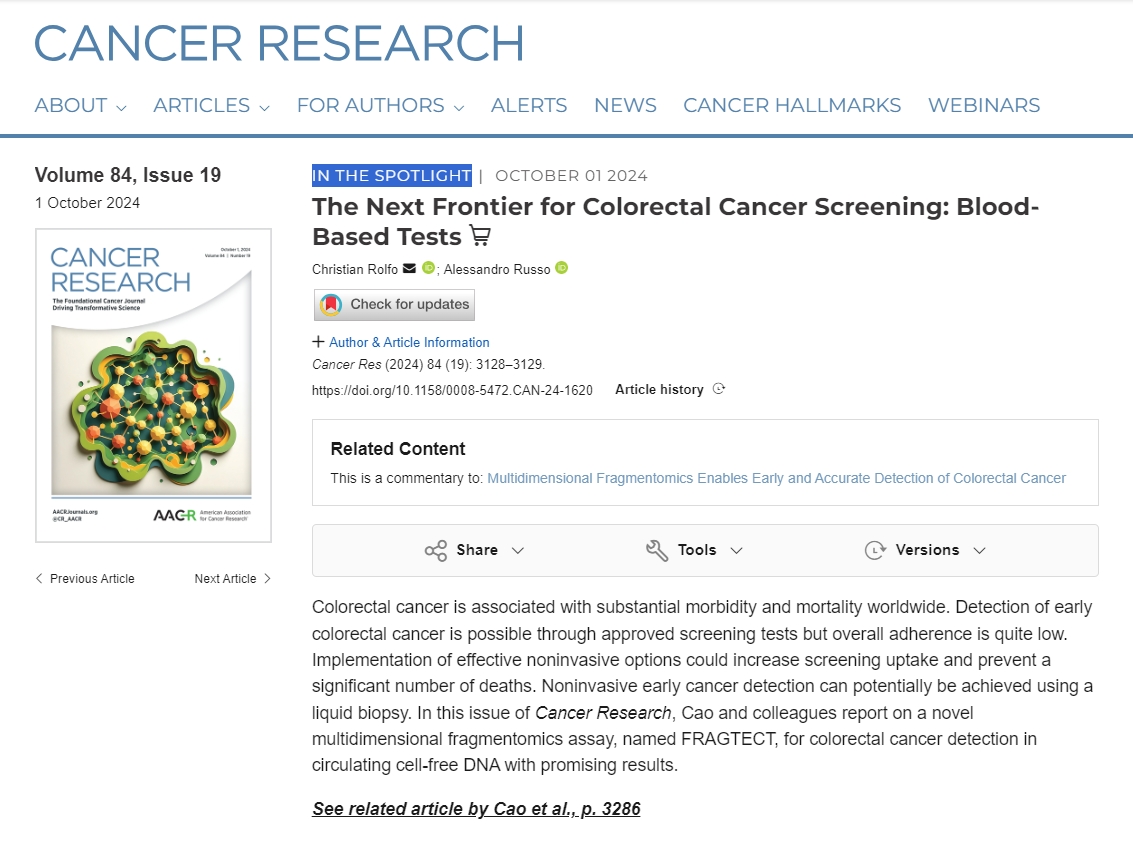Go to the ALERTS menu item

(x=529, y=105)
